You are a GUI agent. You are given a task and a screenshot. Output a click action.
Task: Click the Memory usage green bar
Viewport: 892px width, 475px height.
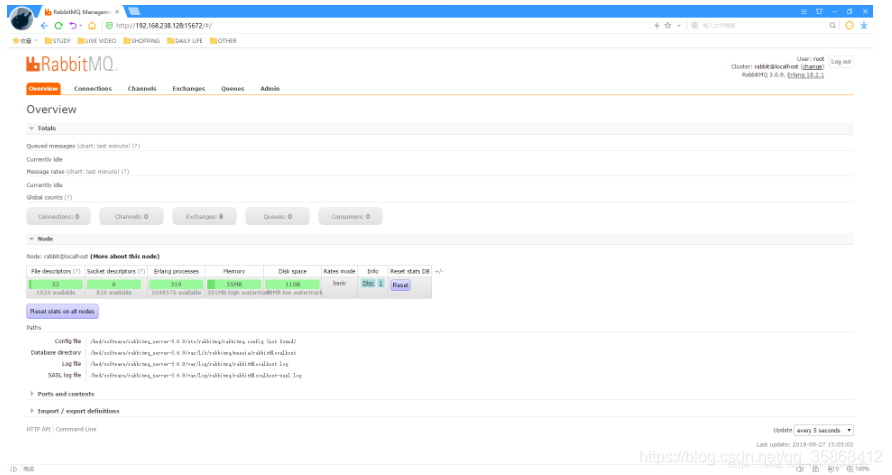(234, 284)
